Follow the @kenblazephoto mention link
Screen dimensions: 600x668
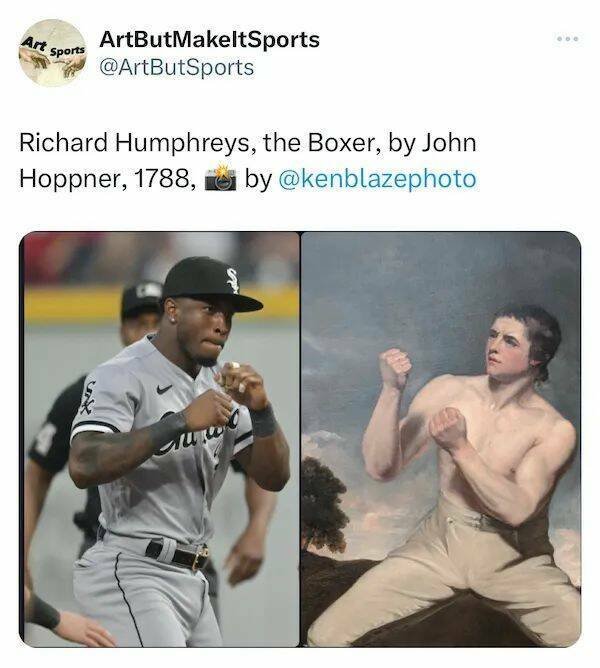point(378,179)
